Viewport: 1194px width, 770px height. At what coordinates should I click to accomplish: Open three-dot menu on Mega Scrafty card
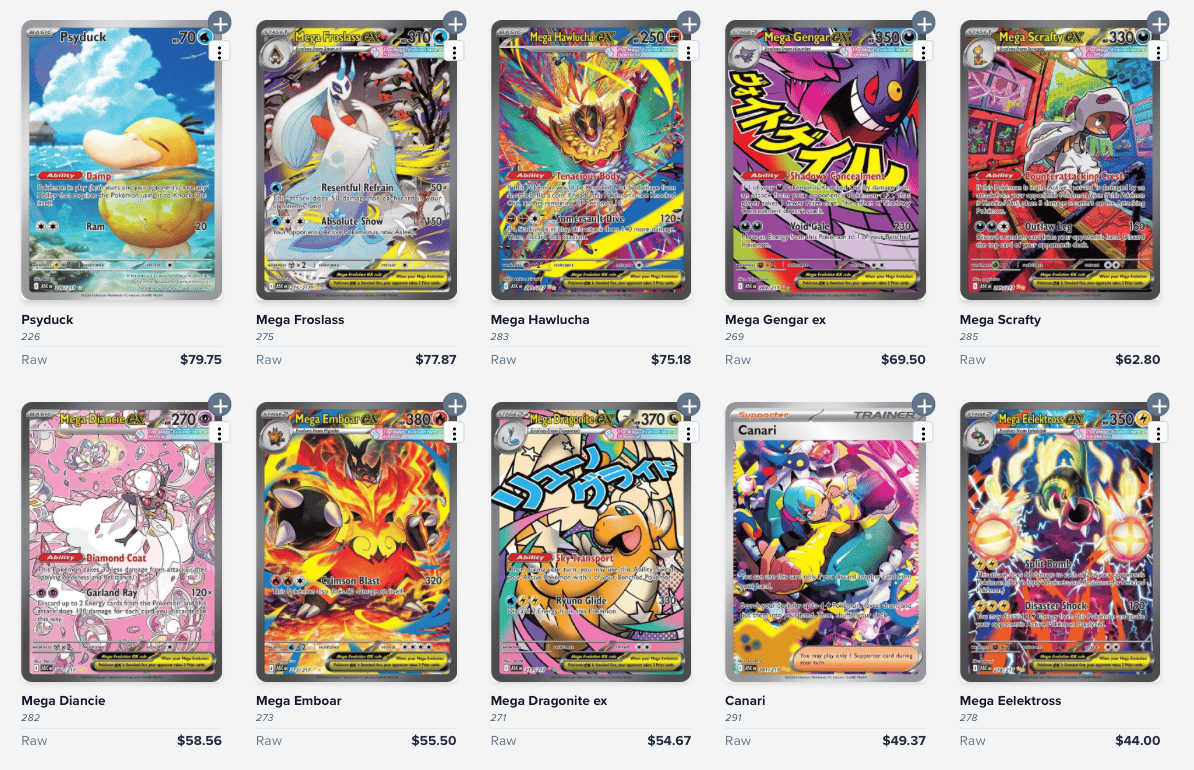tap(1158, 52)
